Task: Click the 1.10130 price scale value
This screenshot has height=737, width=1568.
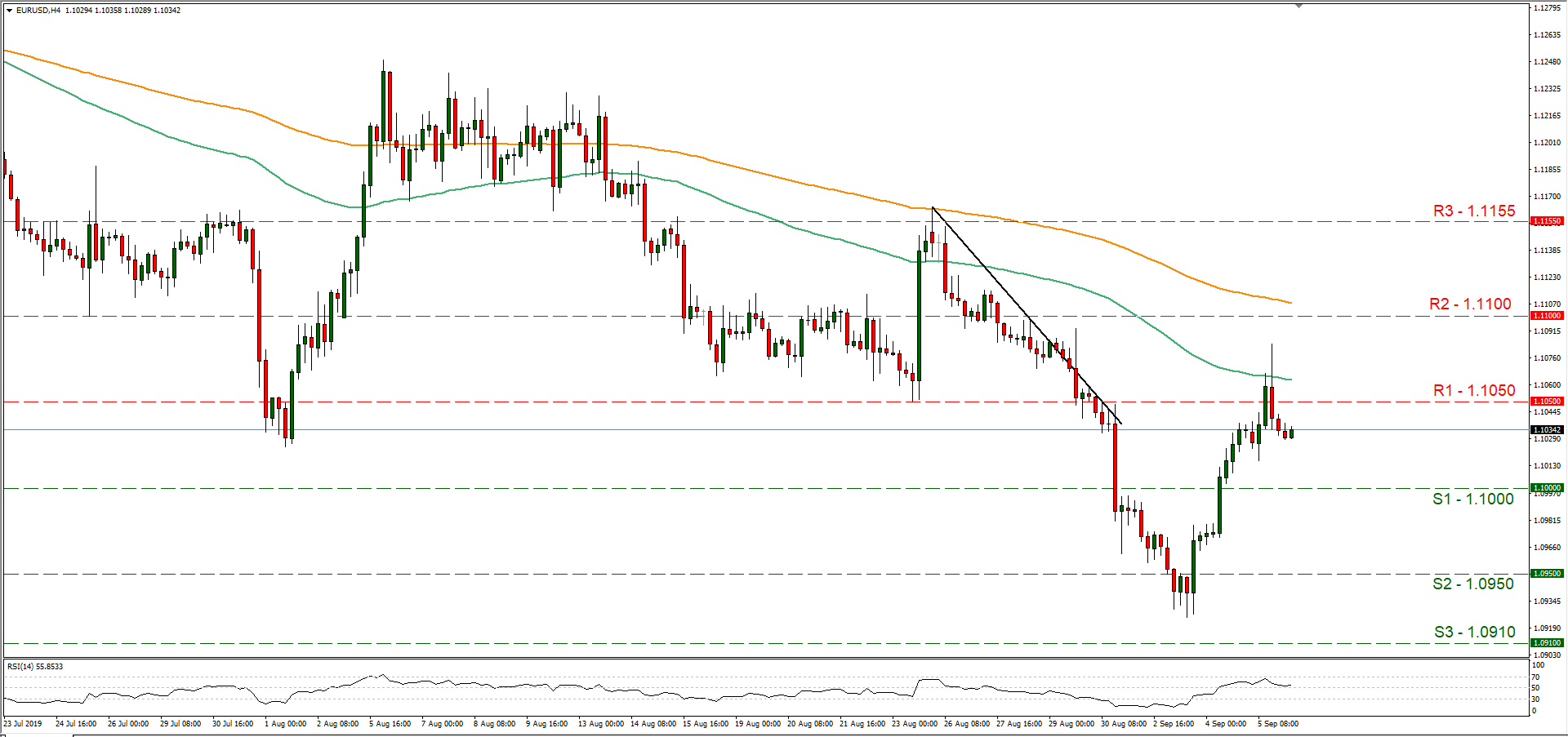Action: (x=1548, y=466)
